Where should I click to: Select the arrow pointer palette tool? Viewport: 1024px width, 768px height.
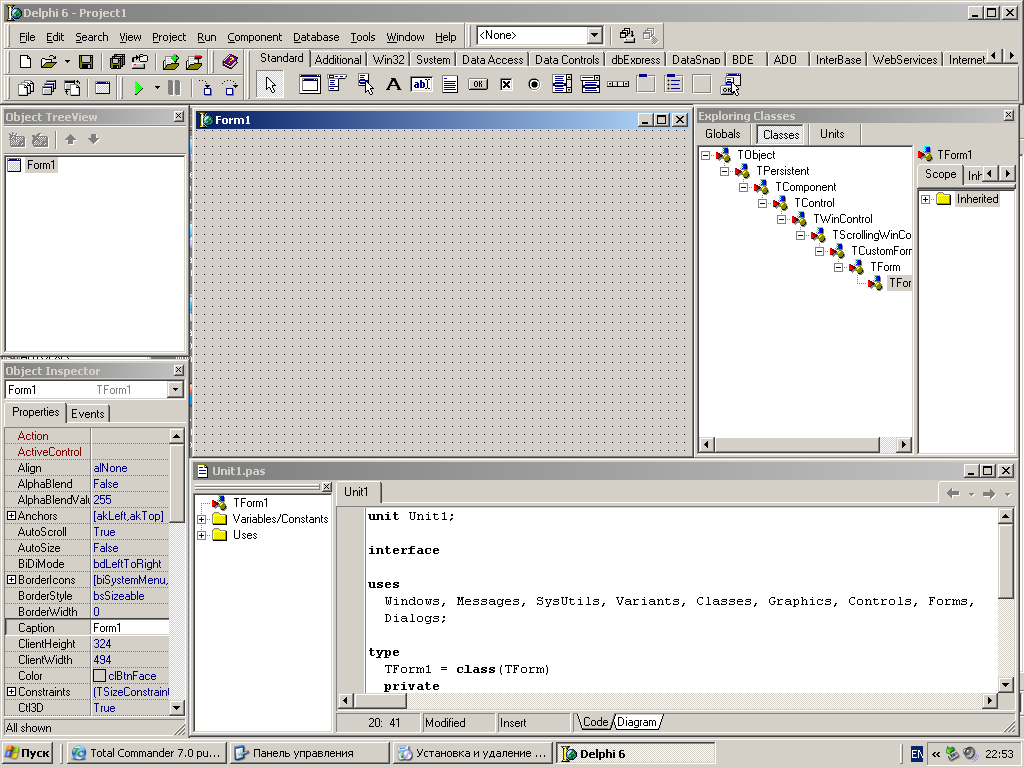tap(270, 84)
